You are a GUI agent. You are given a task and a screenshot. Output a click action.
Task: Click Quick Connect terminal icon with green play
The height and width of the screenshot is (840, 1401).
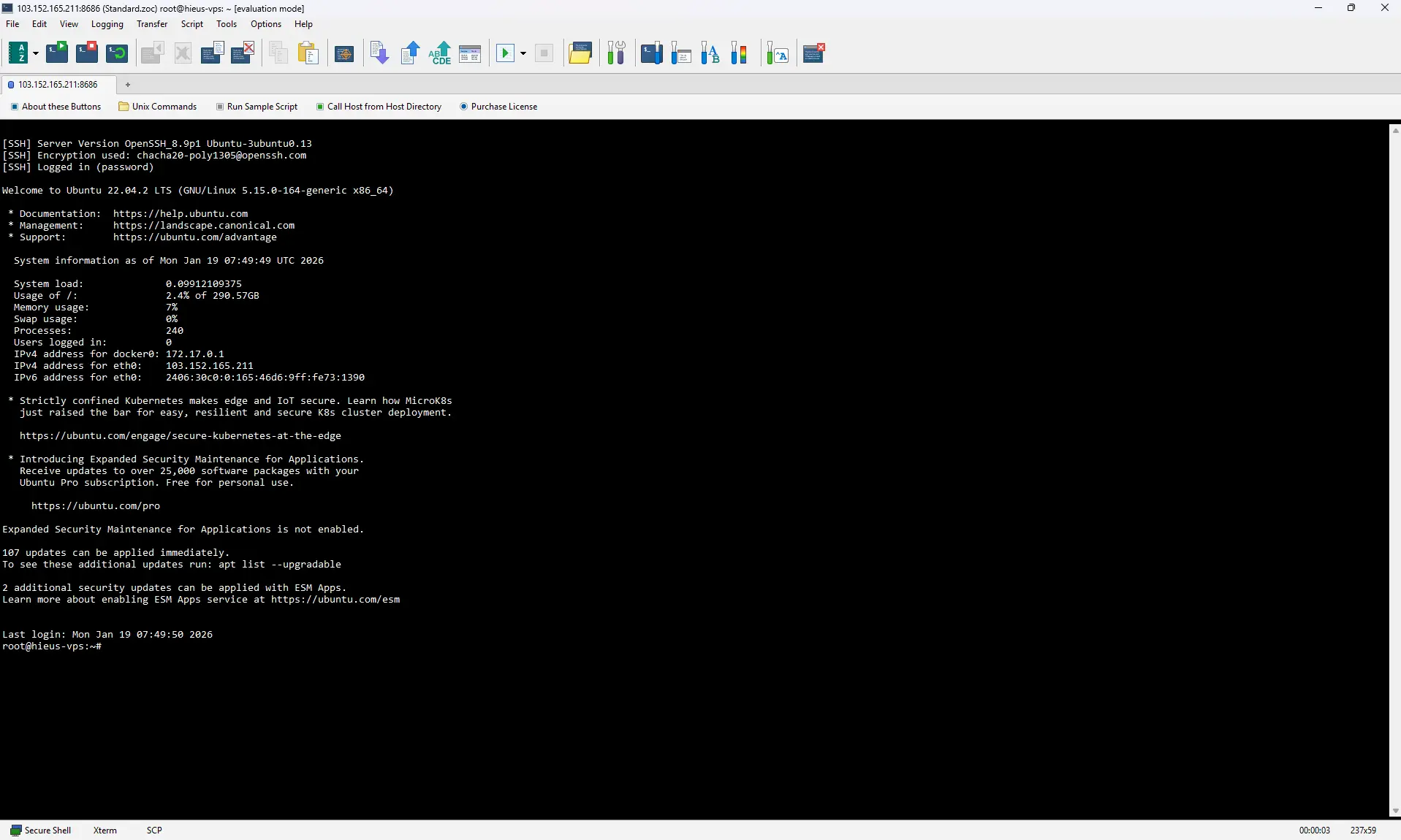coord(57,53)
